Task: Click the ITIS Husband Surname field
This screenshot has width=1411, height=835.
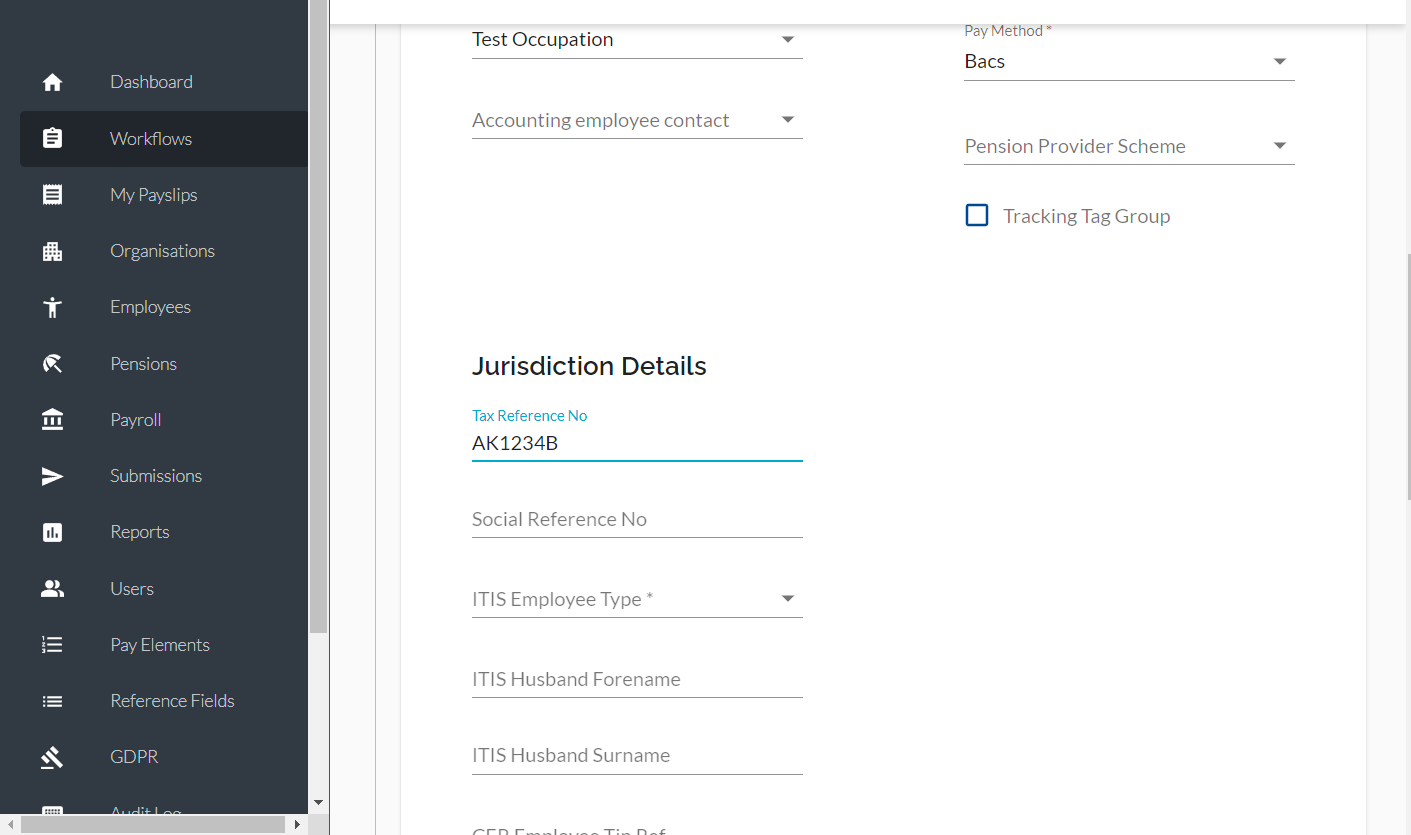Action: [x=637, y=755]
